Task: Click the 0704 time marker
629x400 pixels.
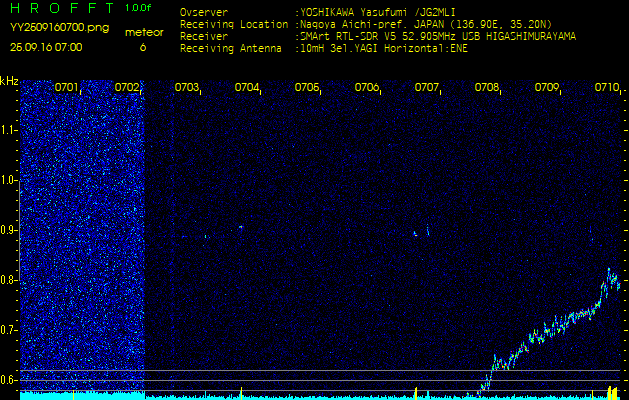Action: point(246,87)
